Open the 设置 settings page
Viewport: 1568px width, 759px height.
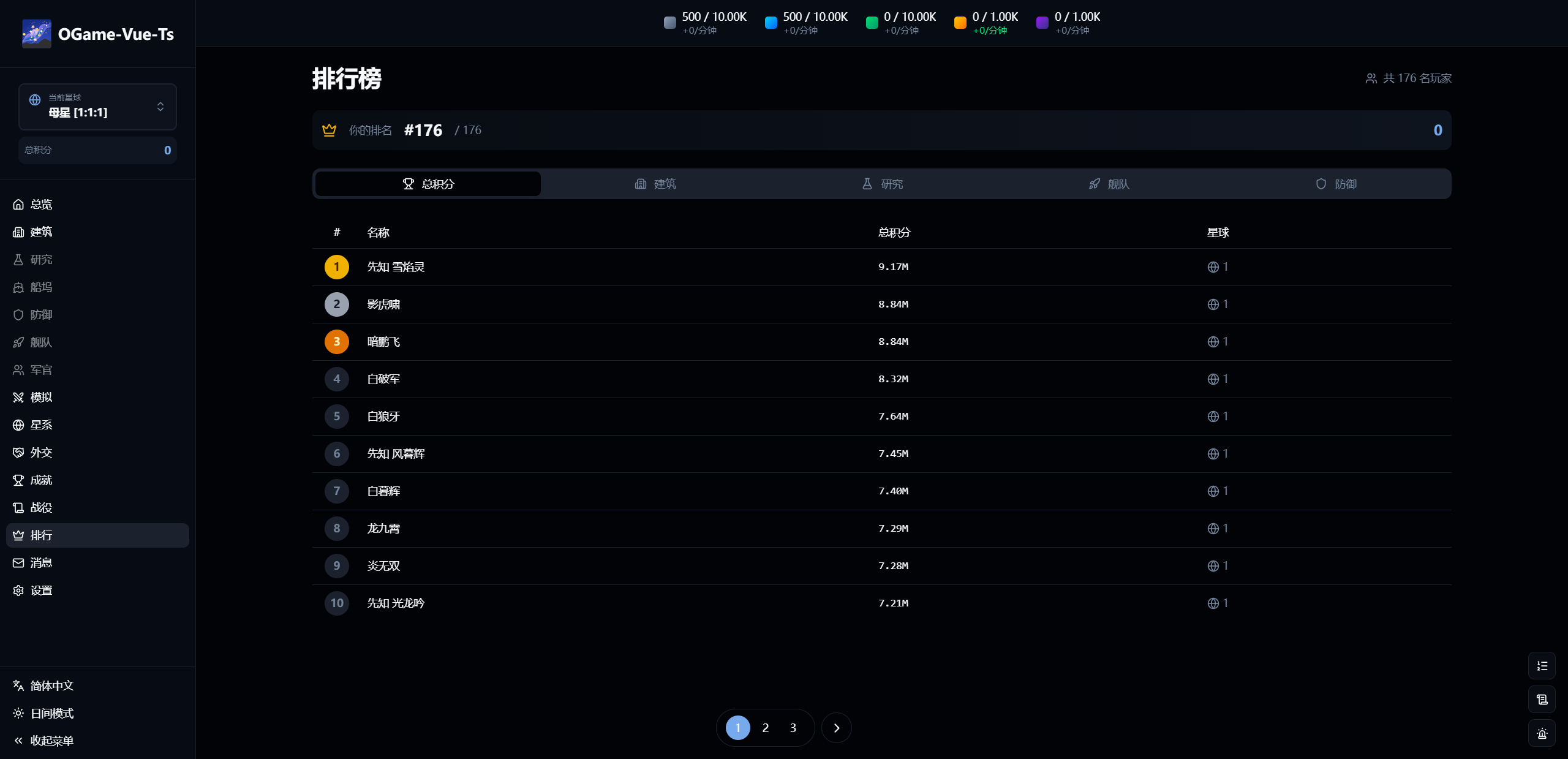point(41,590)
